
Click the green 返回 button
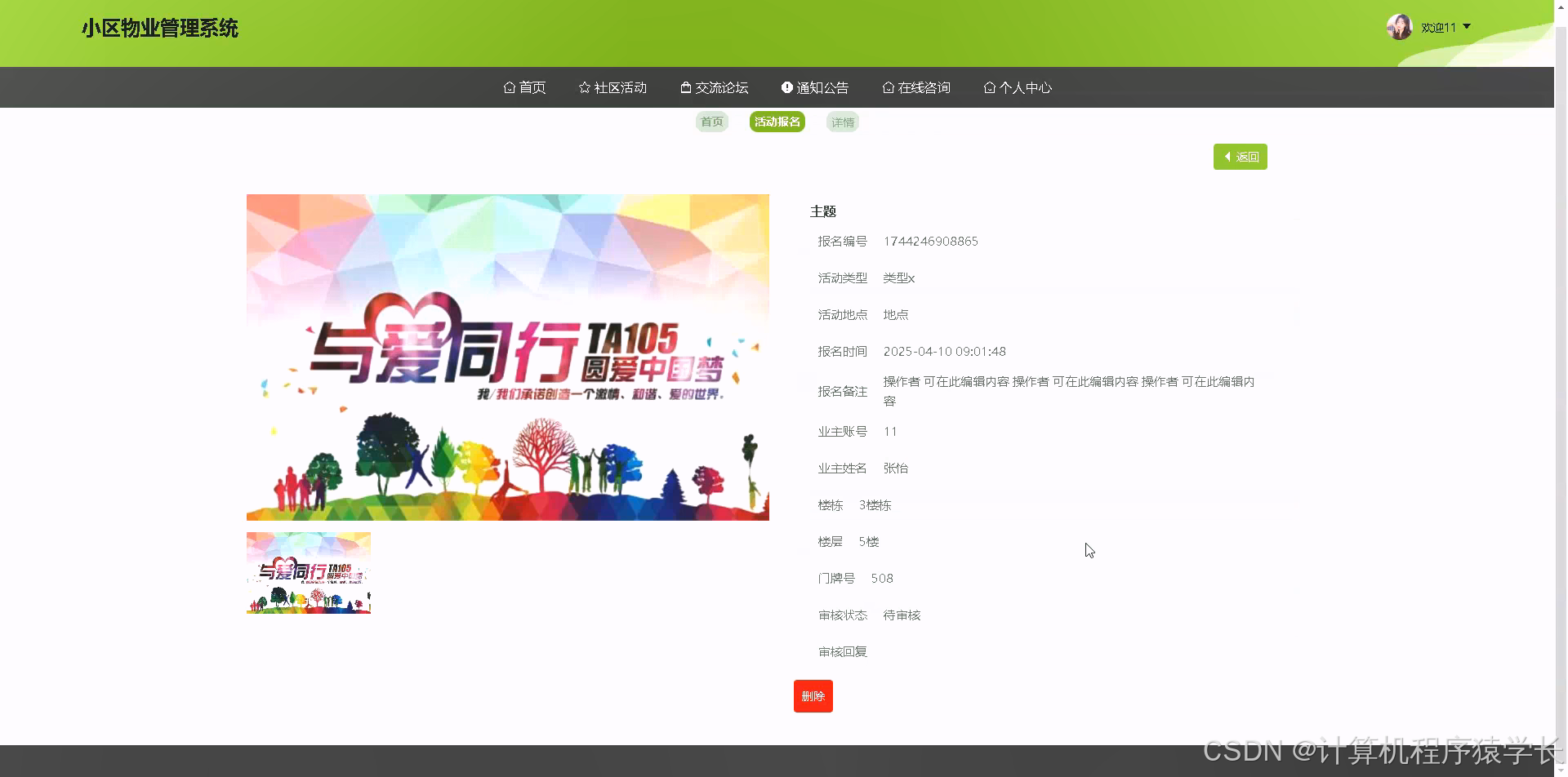pyautogui.click(x=1241, y=157)
